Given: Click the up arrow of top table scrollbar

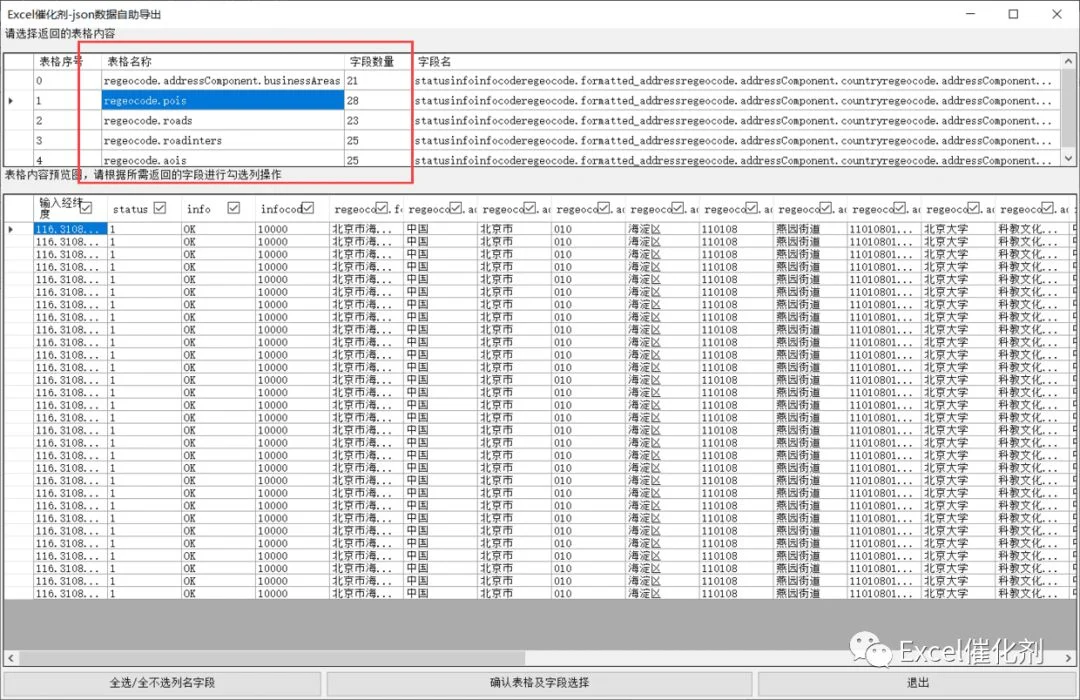Looking at the screenshot, I should [1069, 61].
